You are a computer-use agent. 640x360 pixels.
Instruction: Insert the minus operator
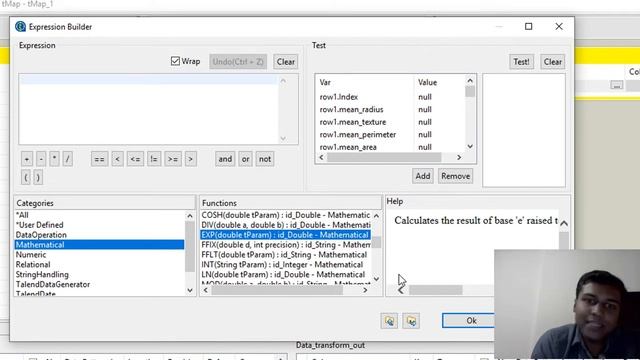point(41,159)
